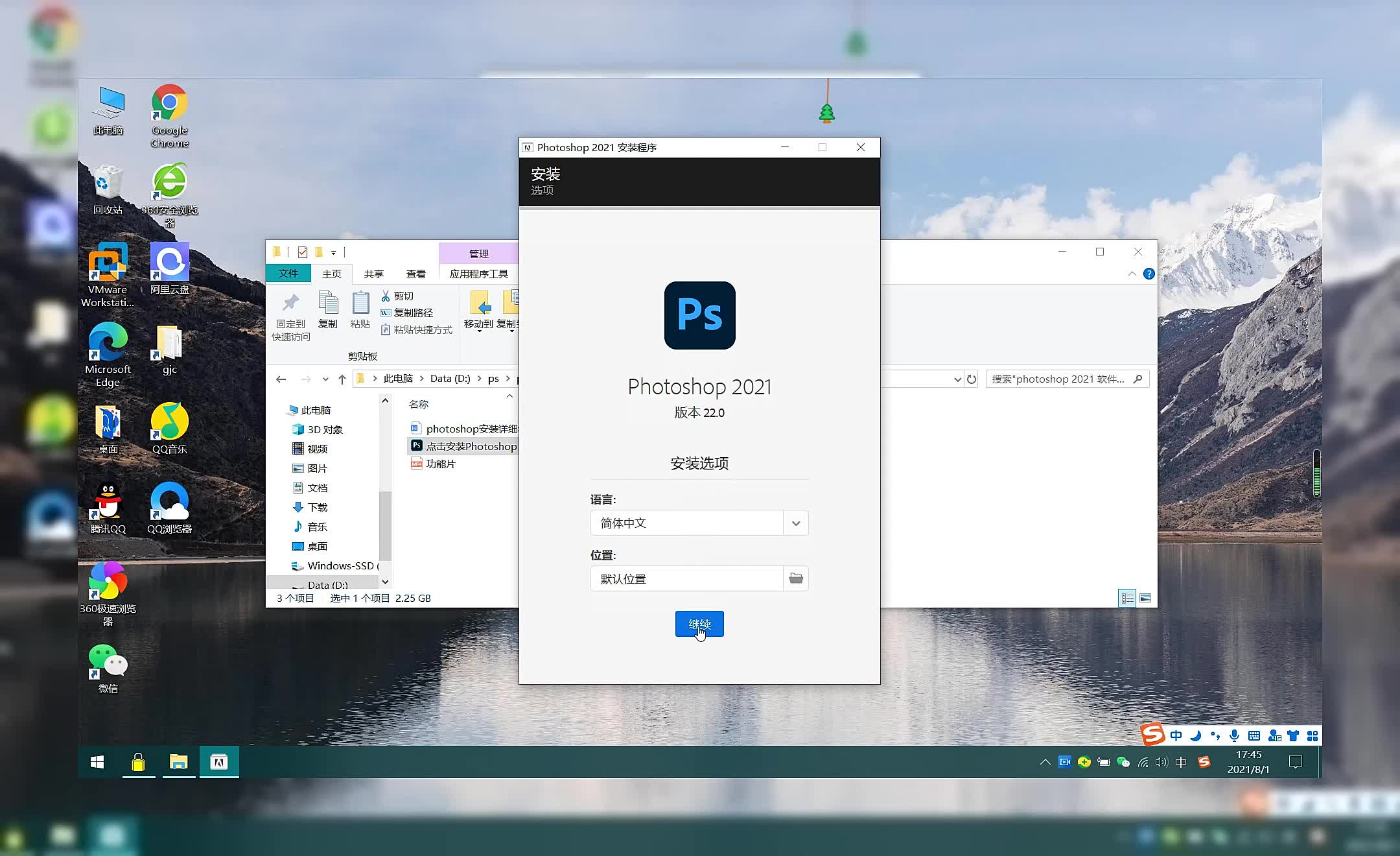Refresh the Explorer folder view
This screenshot has width=1400, height=856.
click(x=971, y=379)
